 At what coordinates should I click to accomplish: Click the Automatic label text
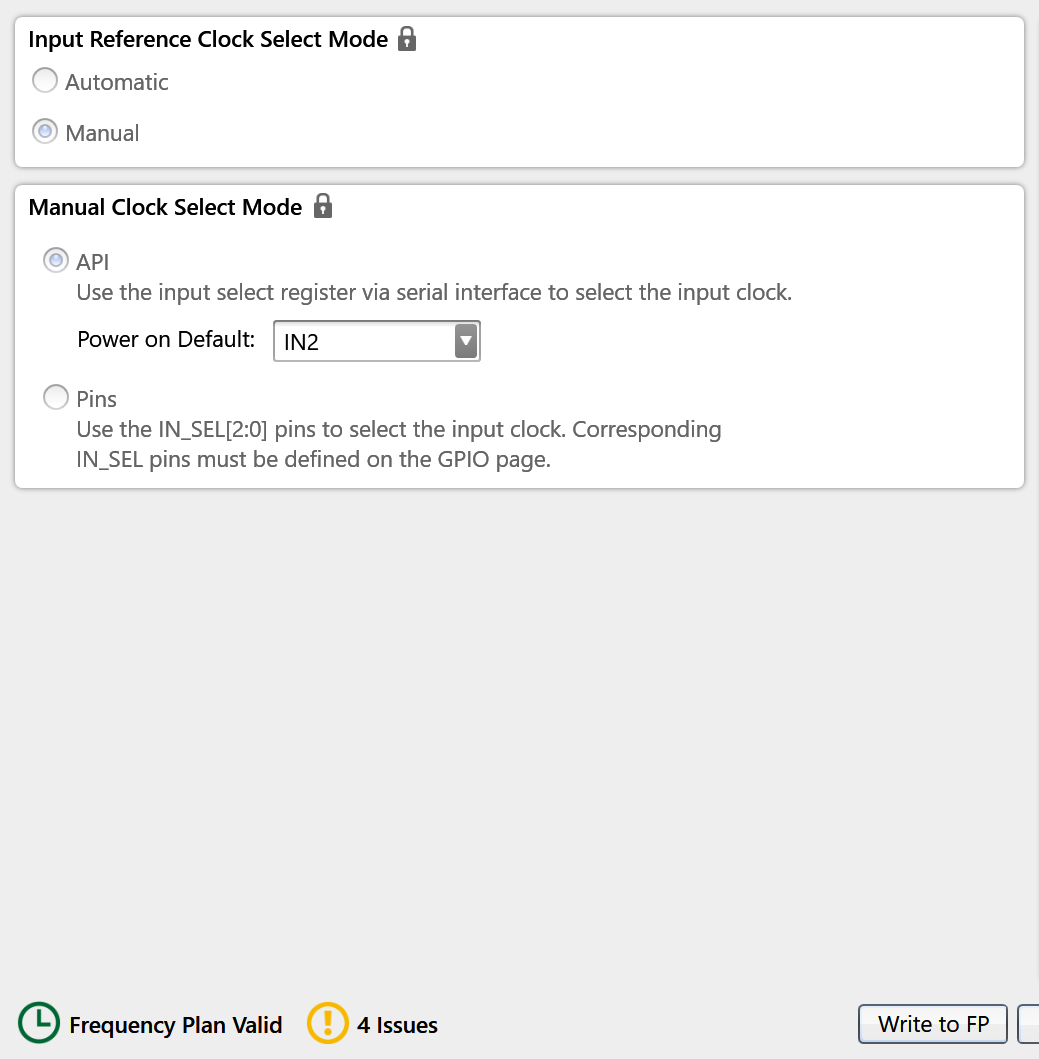point(116,82)
